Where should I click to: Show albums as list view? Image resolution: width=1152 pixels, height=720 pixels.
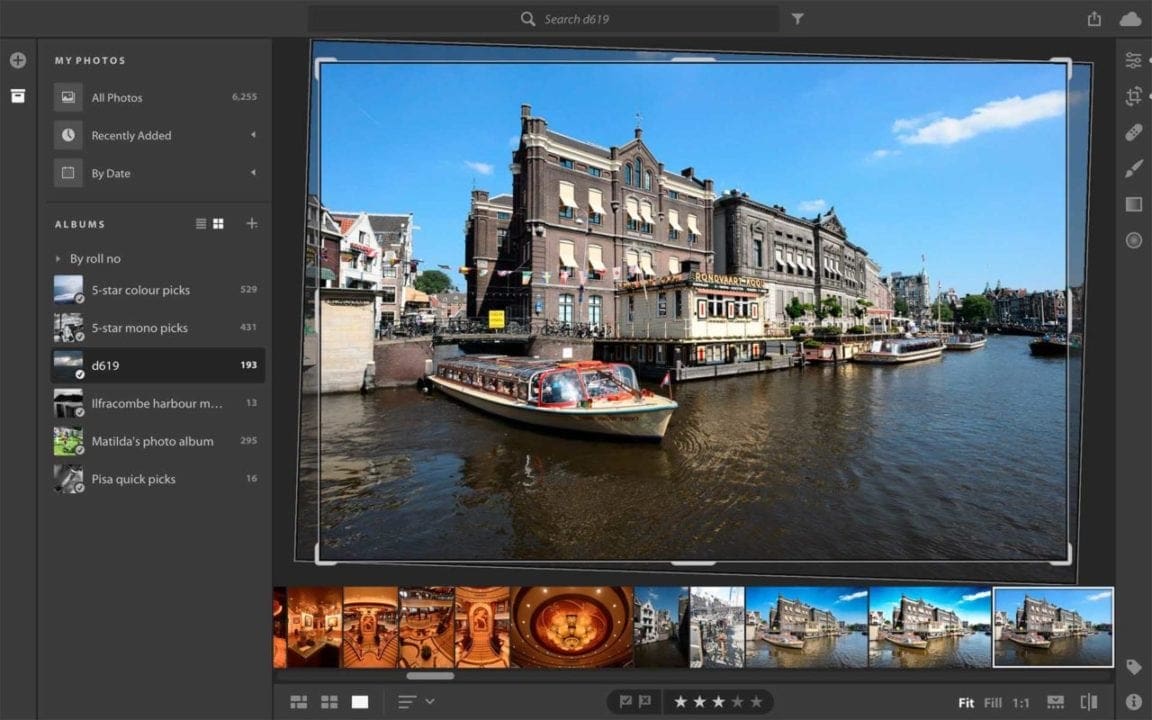pos(201,223)
